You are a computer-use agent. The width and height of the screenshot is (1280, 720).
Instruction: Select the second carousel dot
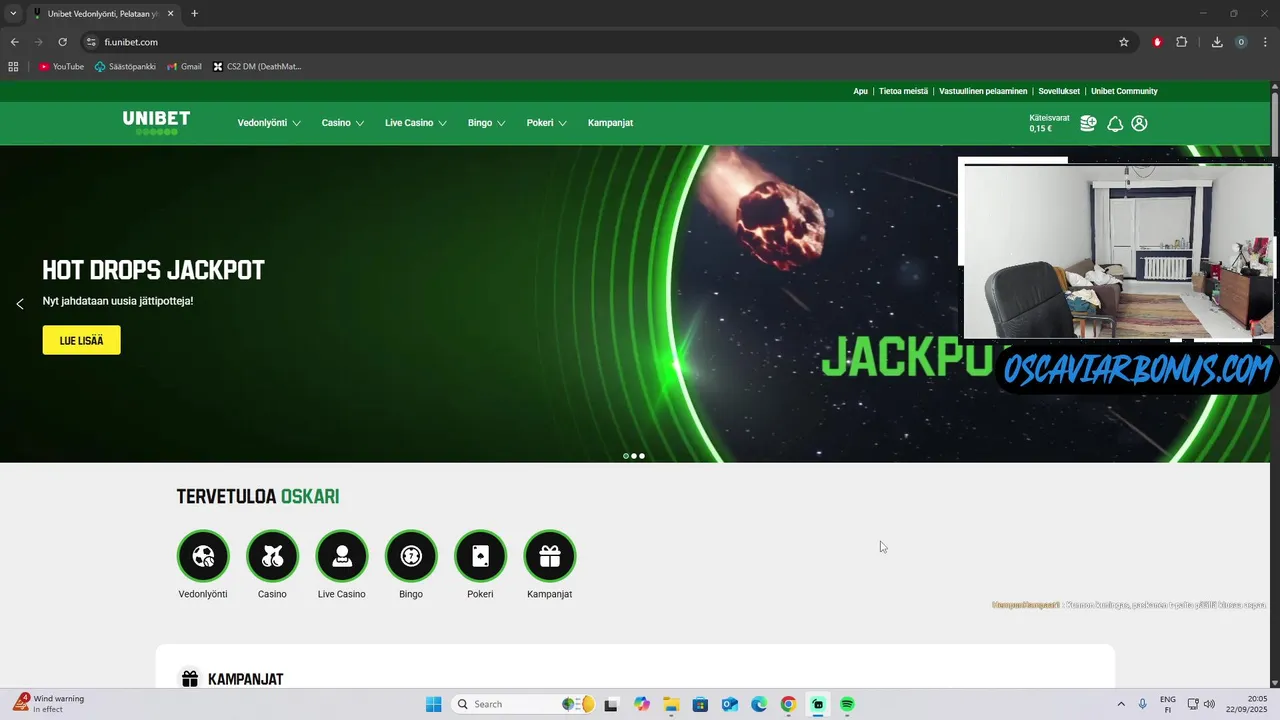click(x=634, y=456)
